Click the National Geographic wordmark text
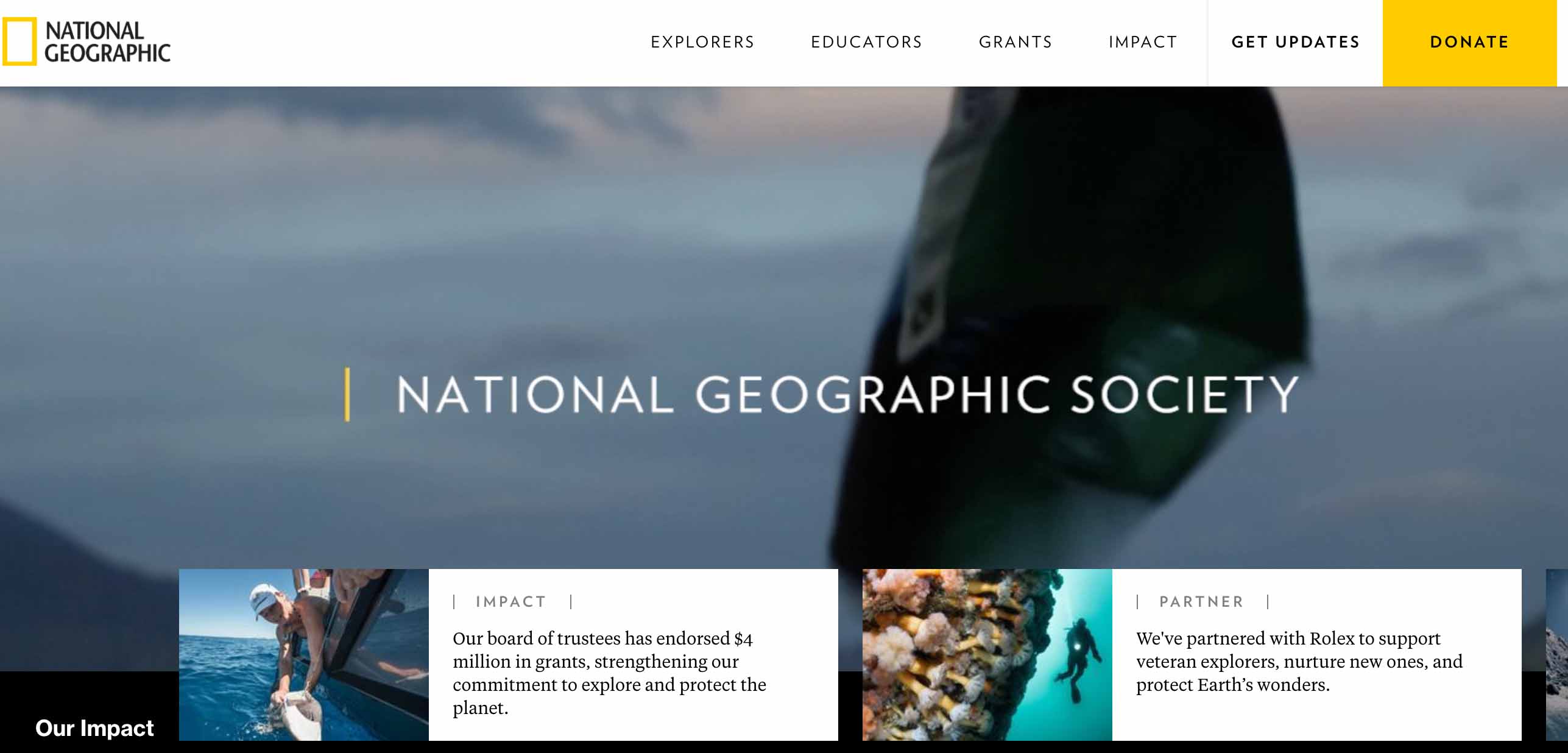This screenshot has width=1568, height=753. 107,41
